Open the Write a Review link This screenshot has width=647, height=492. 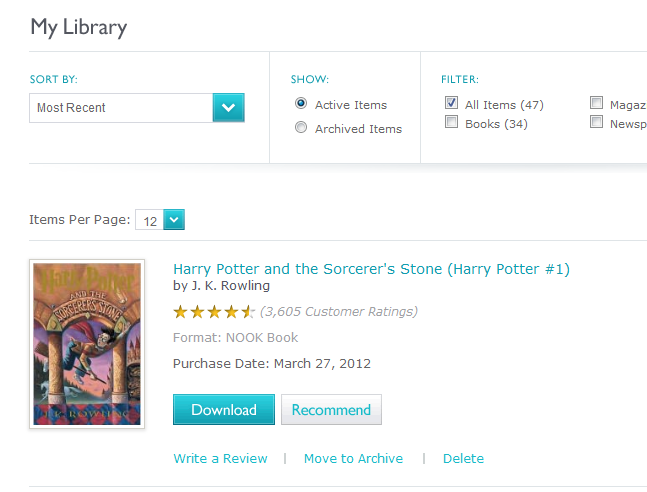220,458
